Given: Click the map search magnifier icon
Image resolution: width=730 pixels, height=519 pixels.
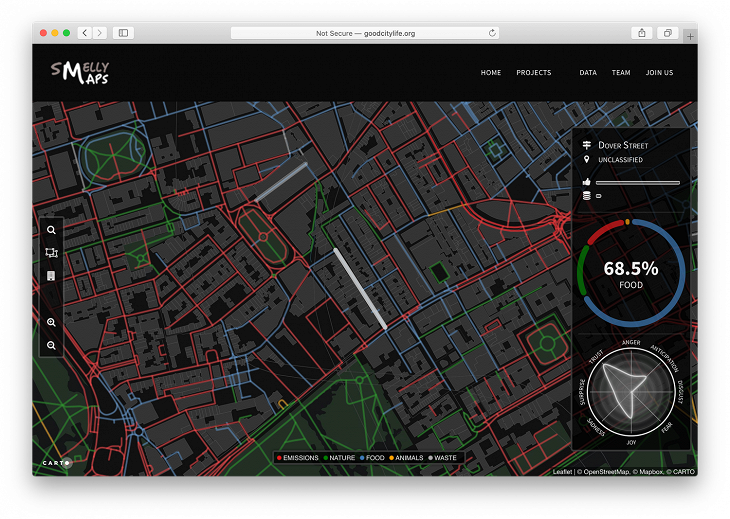Looking at the screenshot, I should [51, 230].
